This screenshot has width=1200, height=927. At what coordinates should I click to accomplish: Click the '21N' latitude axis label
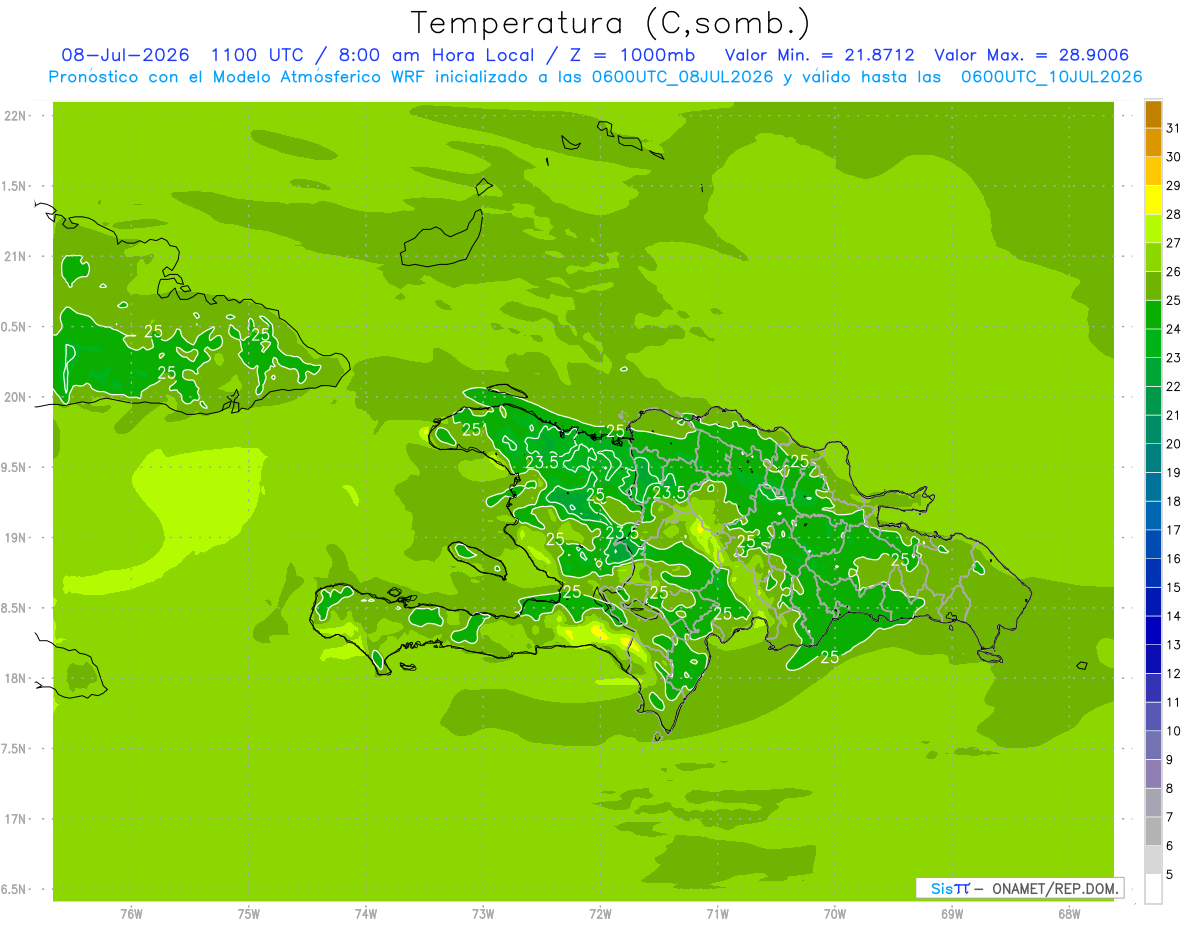click(x=16, y=257)
